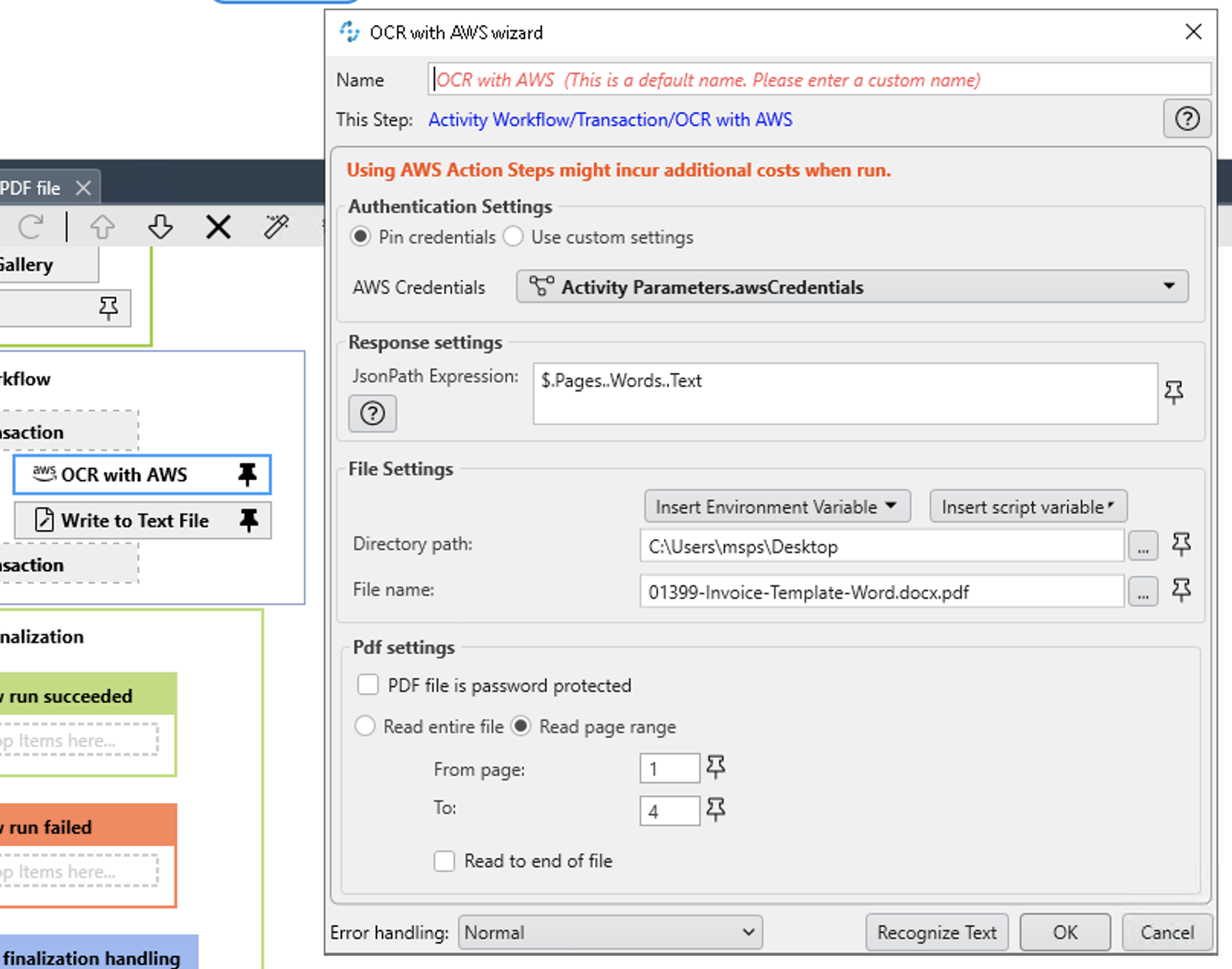Open help with the wizard question mark icon
The image size is (1232, 969).
click(1186, 119)
